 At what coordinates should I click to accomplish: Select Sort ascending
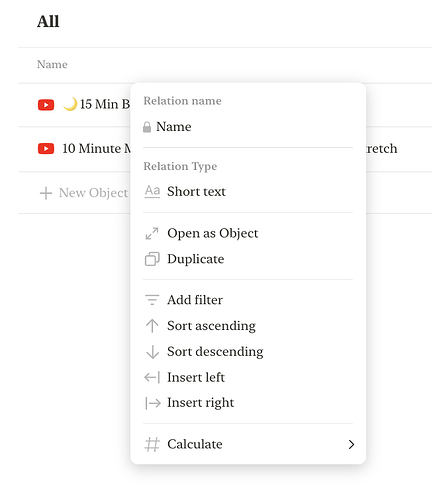tap(248, 326)
